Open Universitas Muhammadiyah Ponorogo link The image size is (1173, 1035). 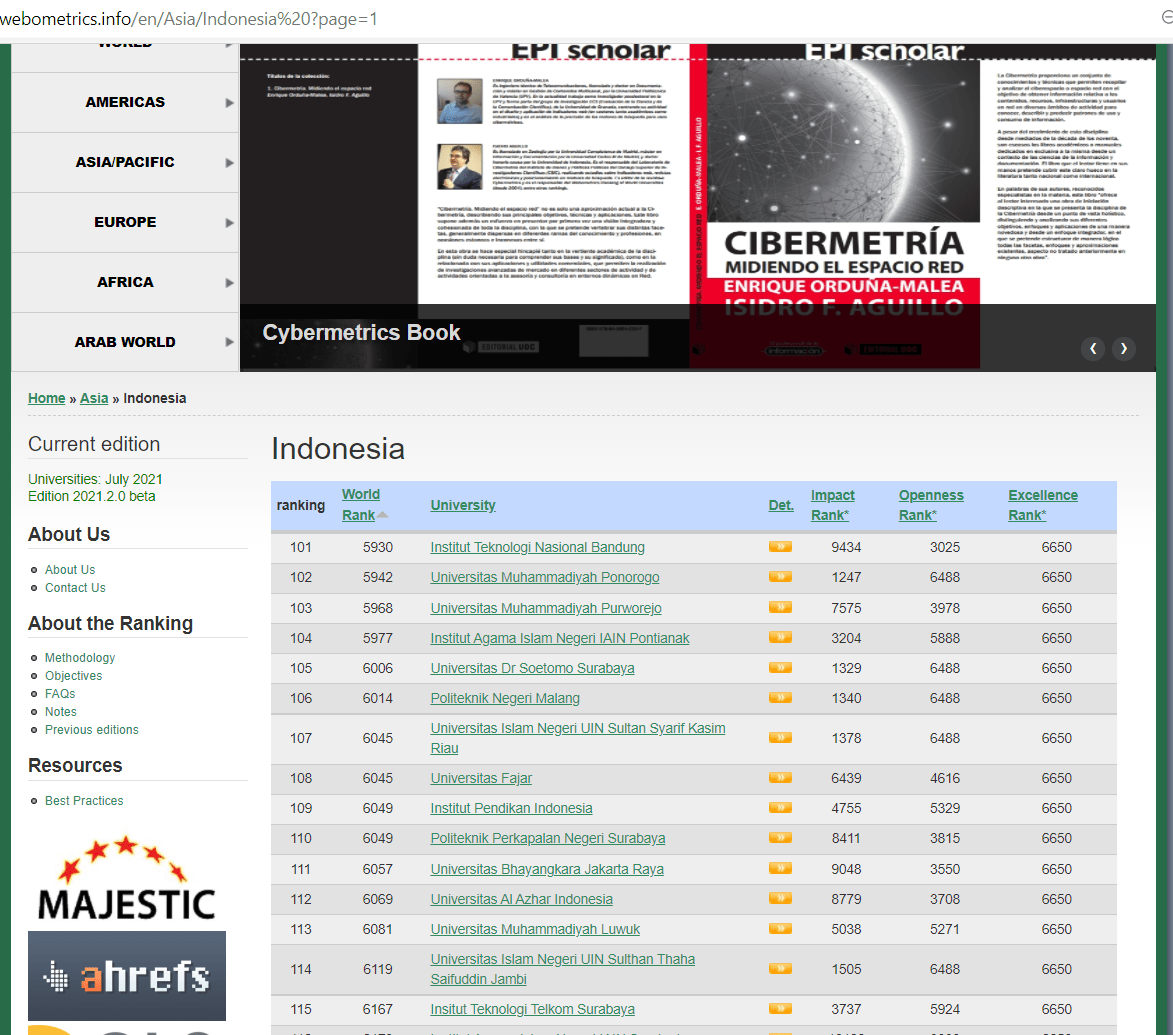545,577
